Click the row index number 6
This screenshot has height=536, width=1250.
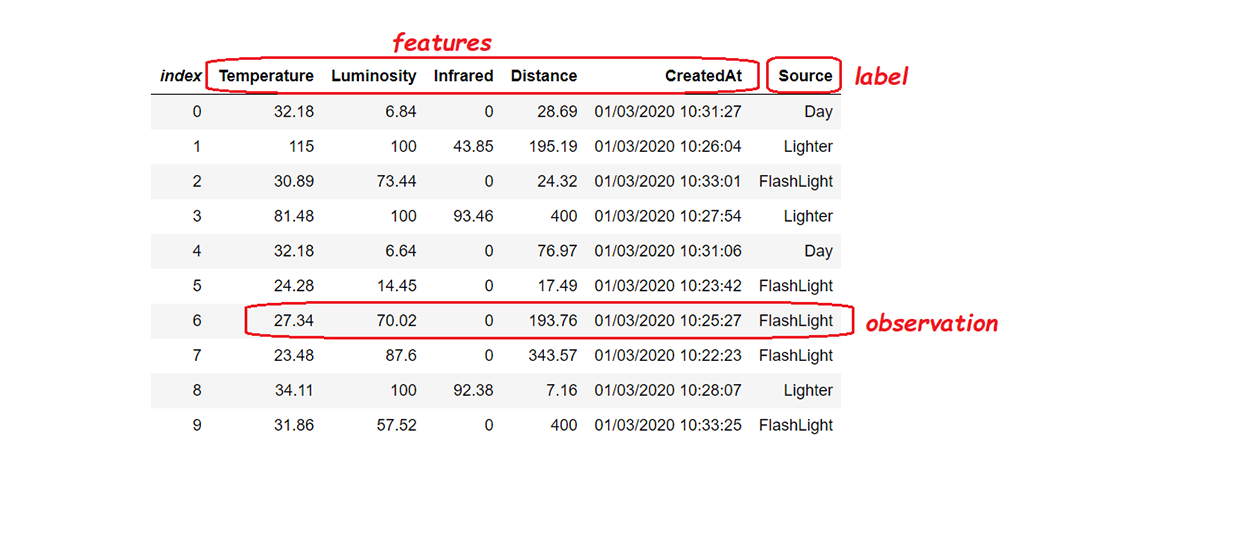click(196, 321)
